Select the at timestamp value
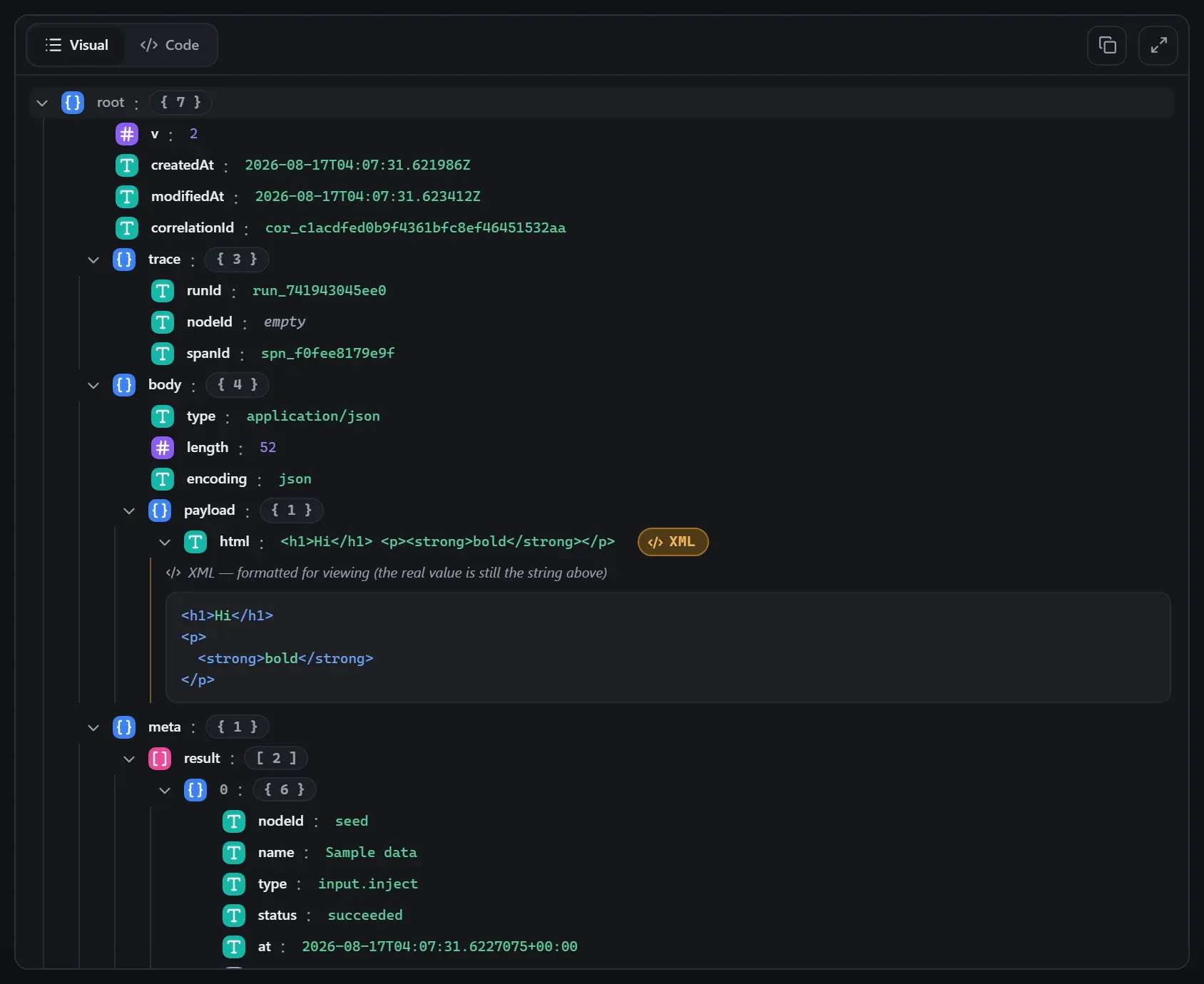 tap(439, 947)
